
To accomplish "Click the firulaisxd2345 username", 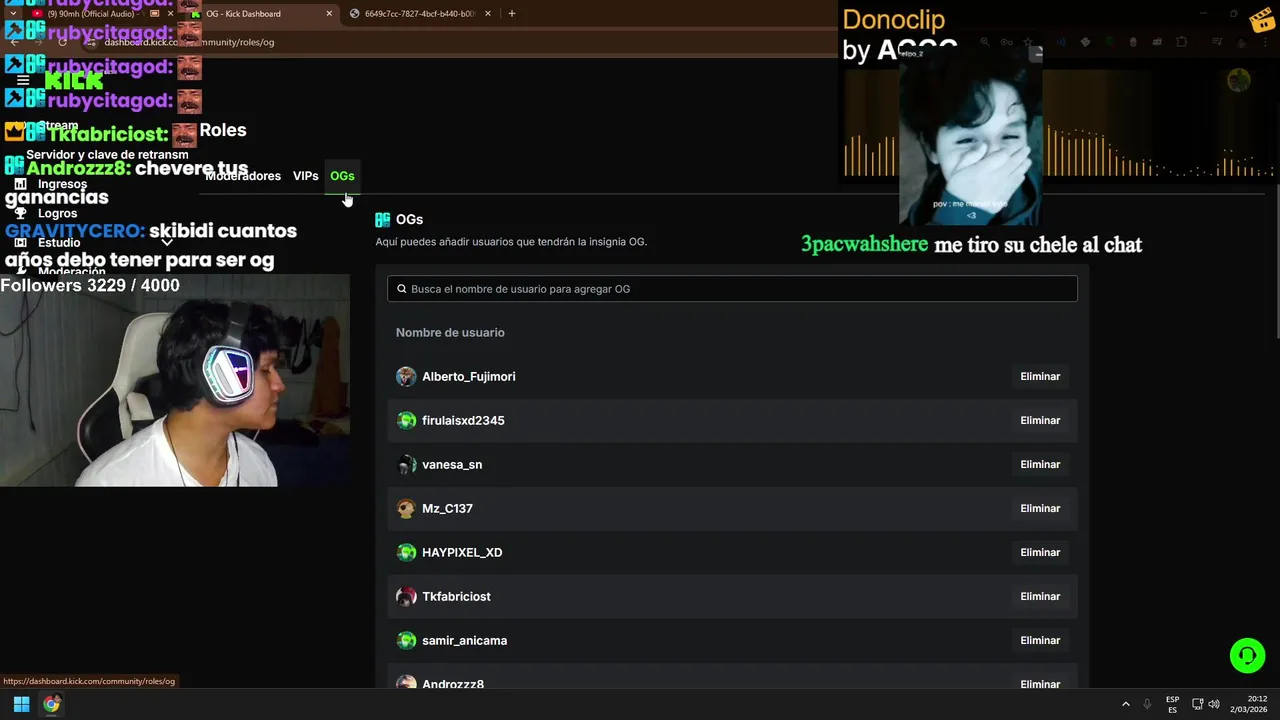I will coord(463,420).
